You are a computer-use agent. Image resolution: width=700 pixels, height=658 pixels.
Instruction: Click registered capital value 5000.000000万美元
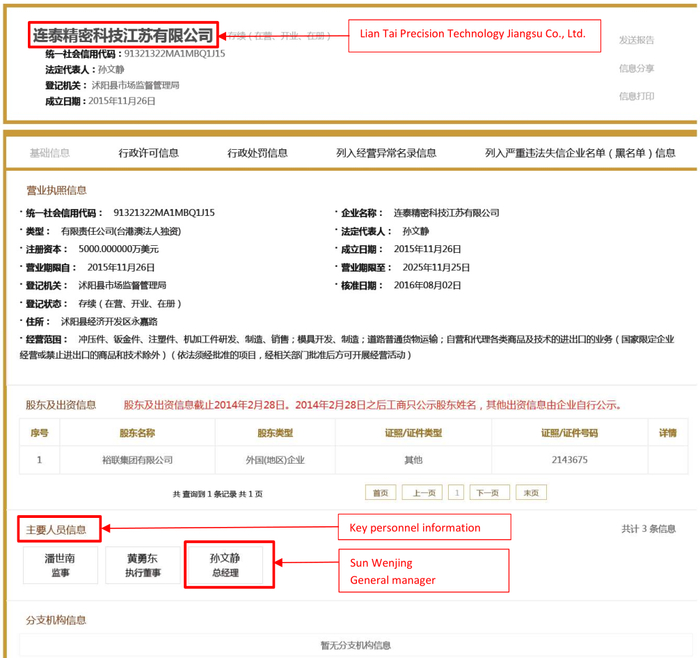[x=119, y=249]
